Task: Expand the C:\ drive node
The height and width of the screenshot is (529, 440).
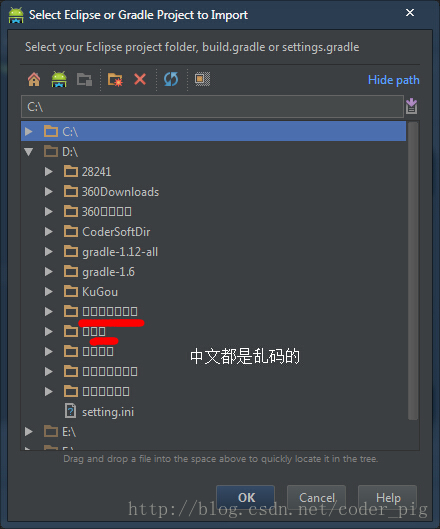Action: (29, 131)
